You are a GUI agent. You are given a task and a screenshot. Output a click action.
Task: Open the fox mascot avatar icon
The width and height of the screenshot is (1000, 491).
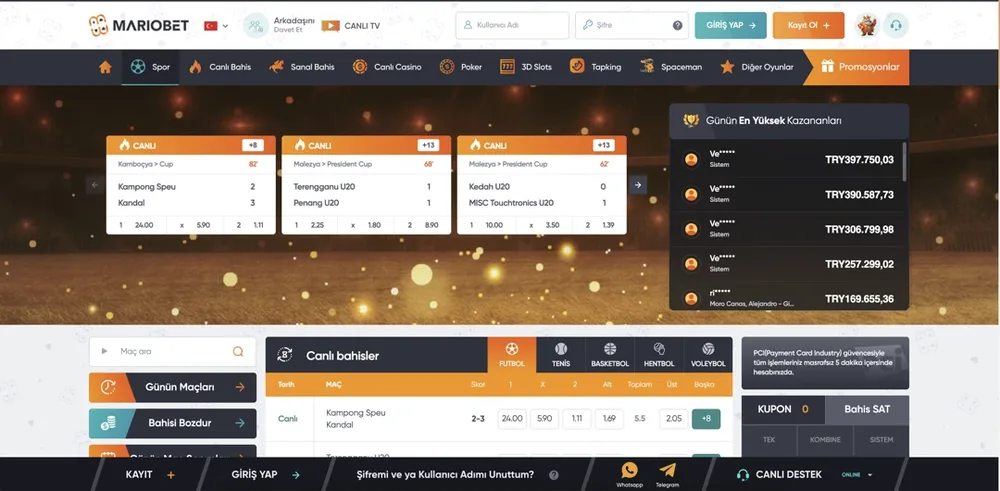[867, 26]
